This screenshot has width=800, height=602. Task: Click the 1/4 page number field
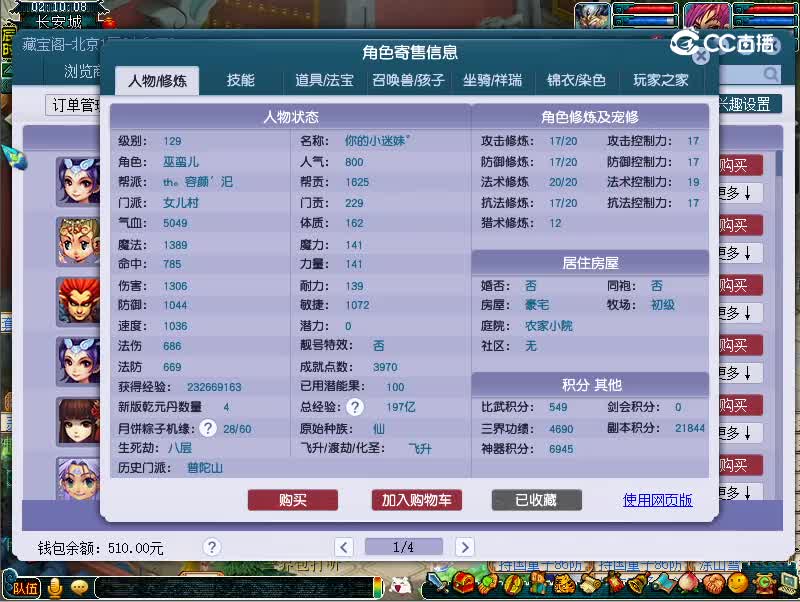[x=404, y=547]
